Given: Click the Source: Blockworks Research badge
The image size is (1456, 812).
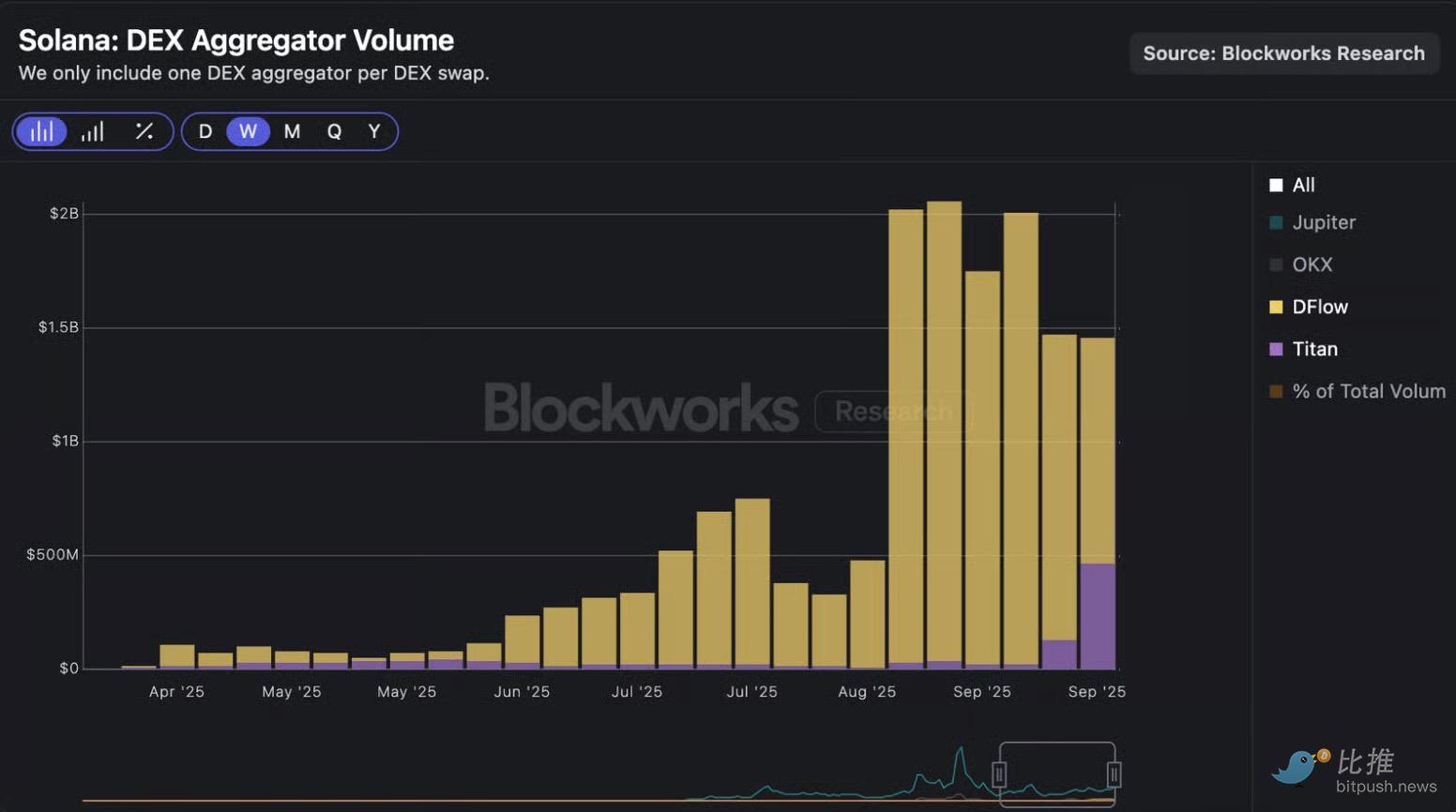Looking at the screenshot, I should [x=1283, y=53].
